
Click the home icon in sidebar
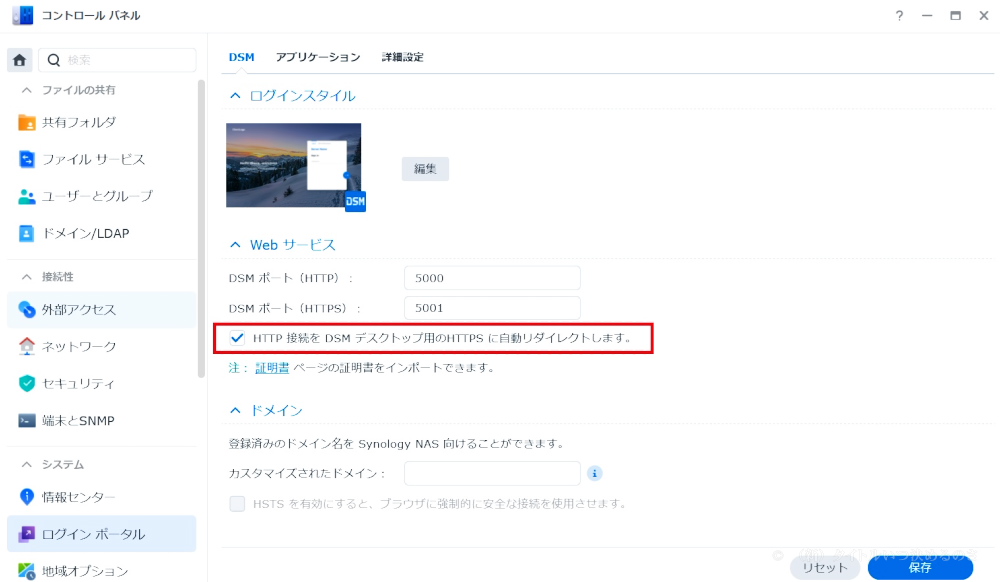19,60
